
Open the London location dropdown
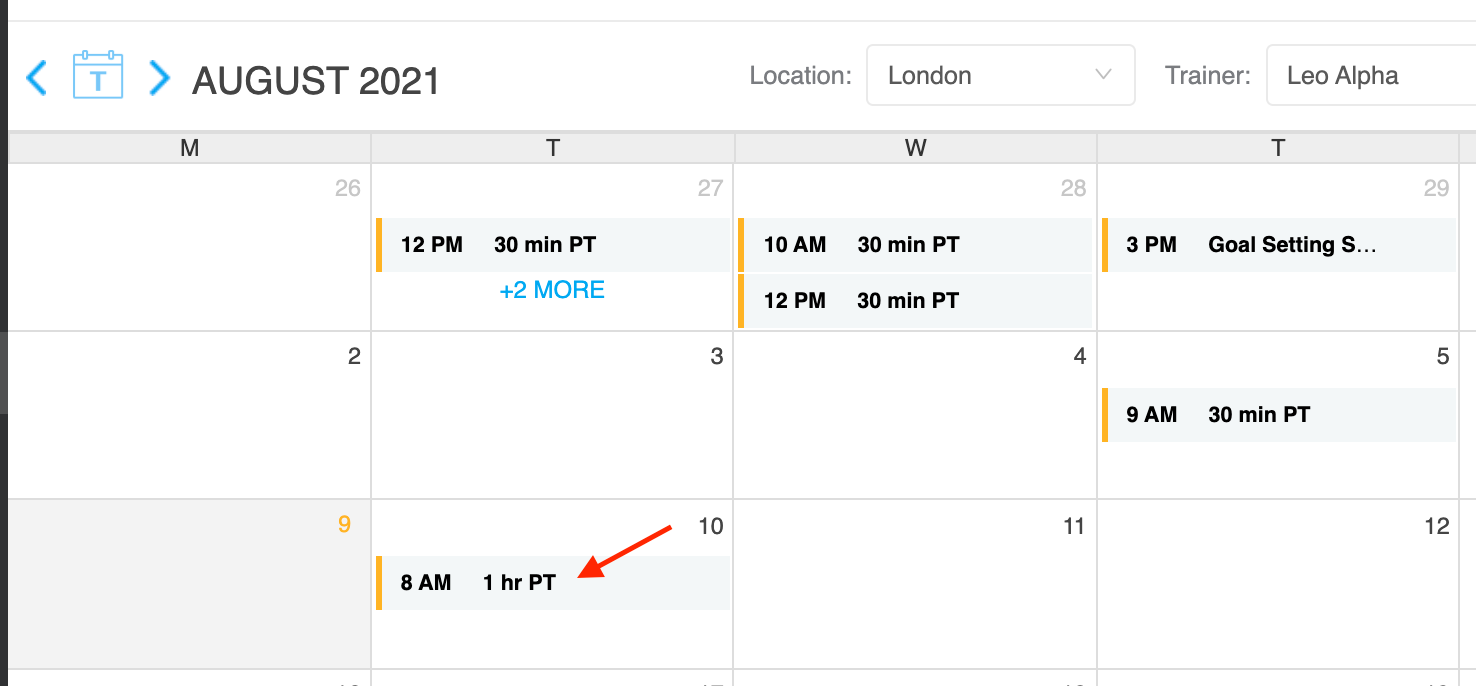(x=1000, y=75)
